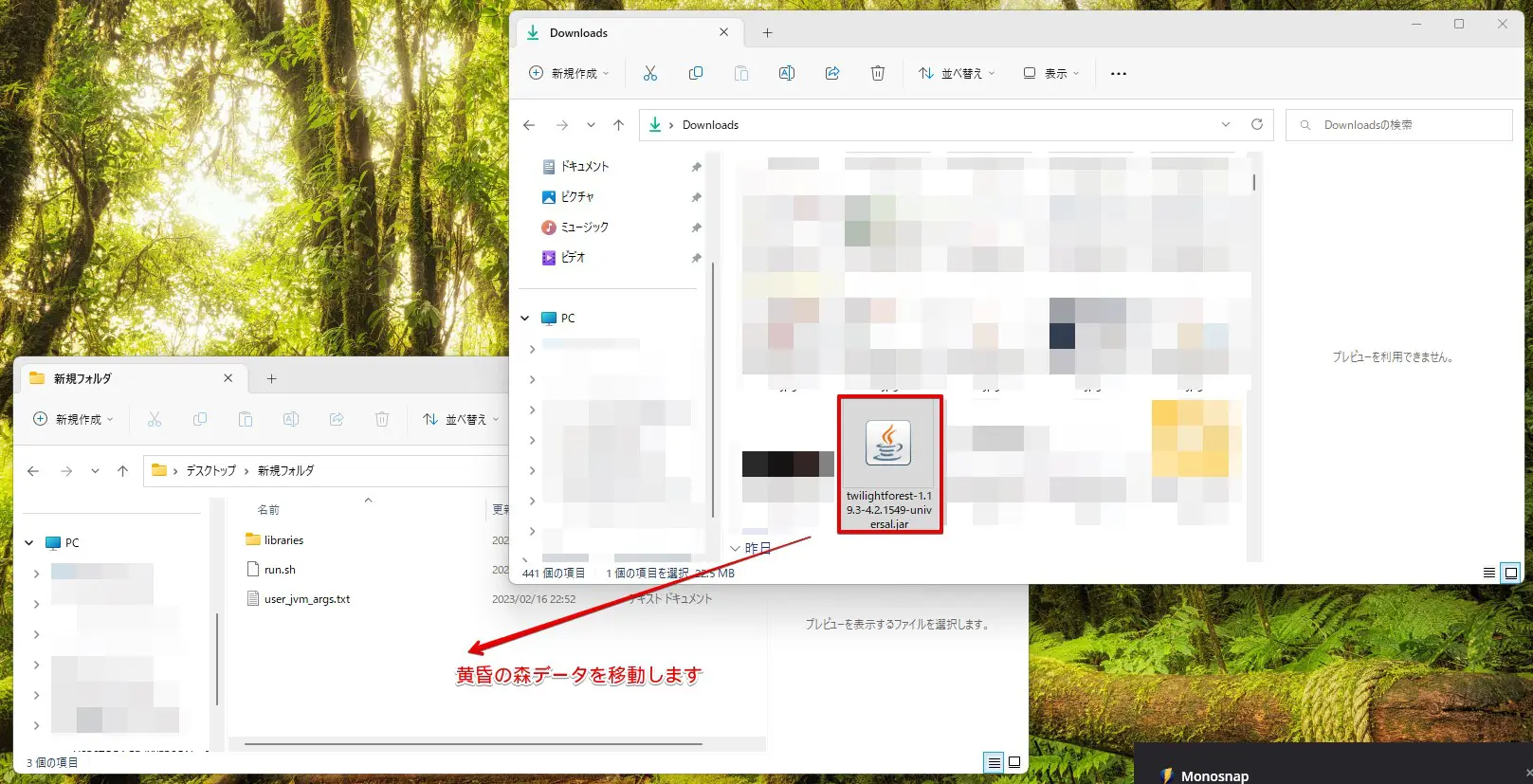The height and width of the screenshot is (784, 1533).
Task: Open the 並べ替え sort dropdown in Downloads
Action: [957, 73]
